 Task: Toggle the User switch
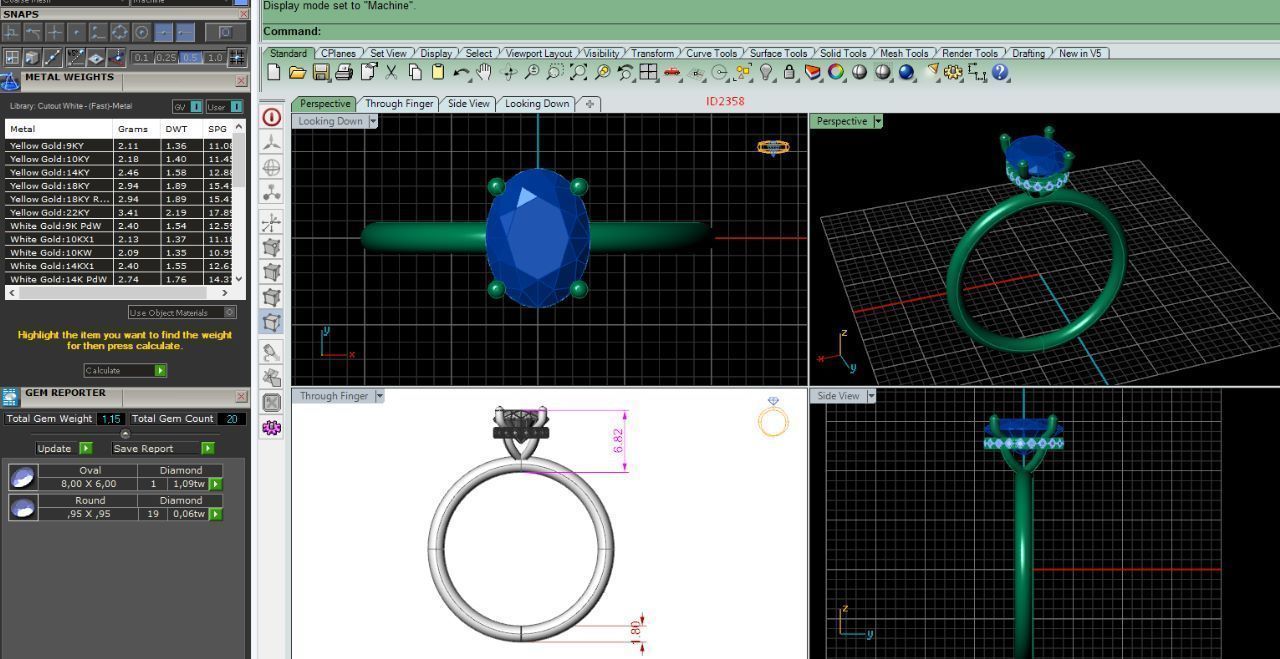[224, 106]
